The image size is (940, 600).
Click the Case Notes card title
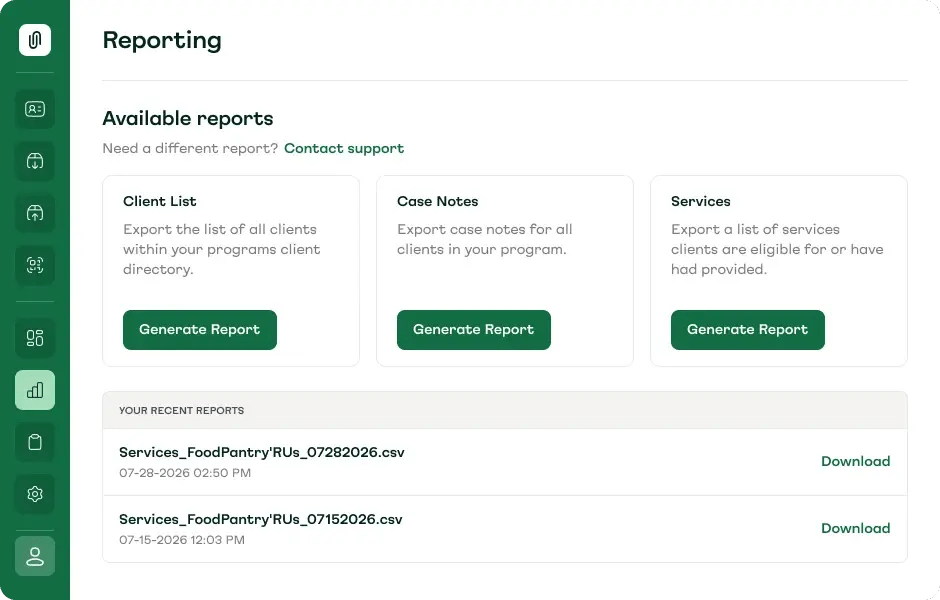pyautogui.click(x=438, y=201)
